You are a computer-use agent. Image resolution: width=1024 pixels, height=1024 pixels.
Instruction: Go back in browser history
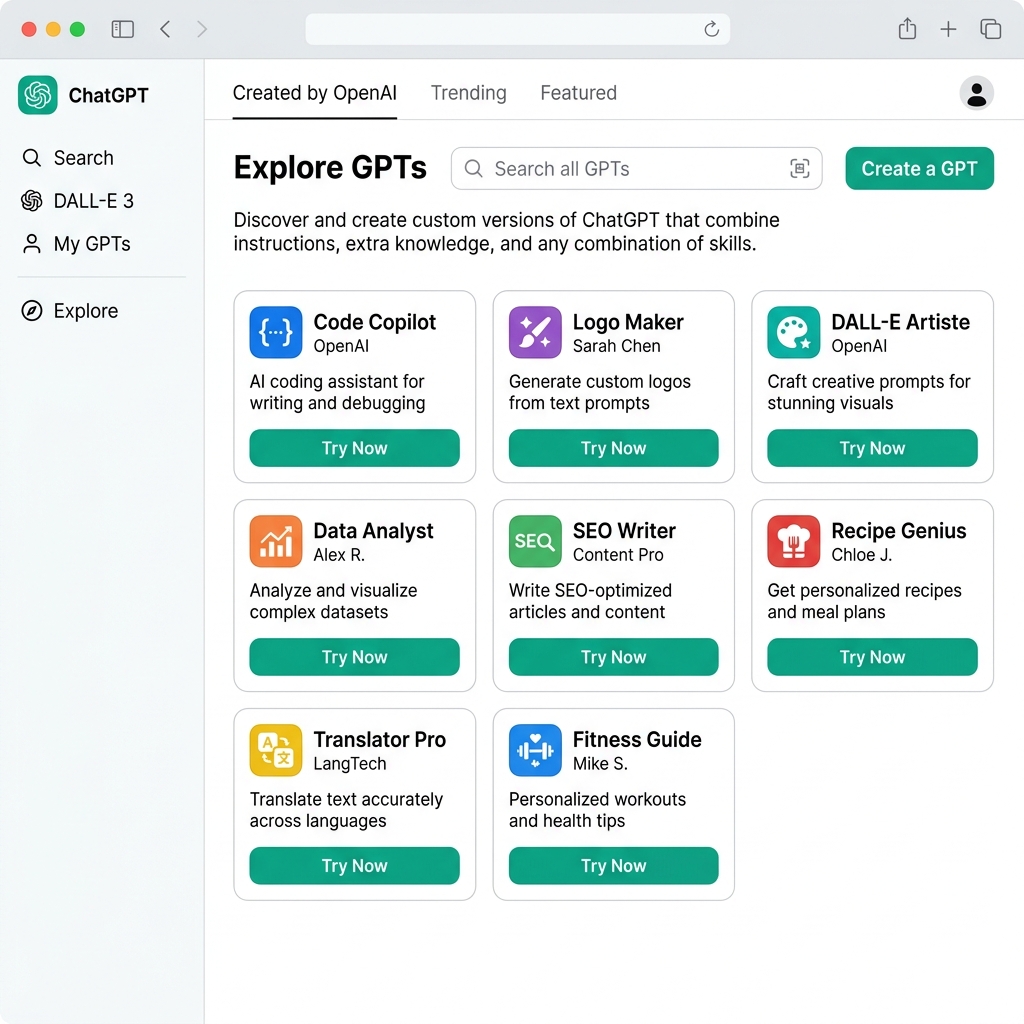pyautogui.click(x=165, y=29)
